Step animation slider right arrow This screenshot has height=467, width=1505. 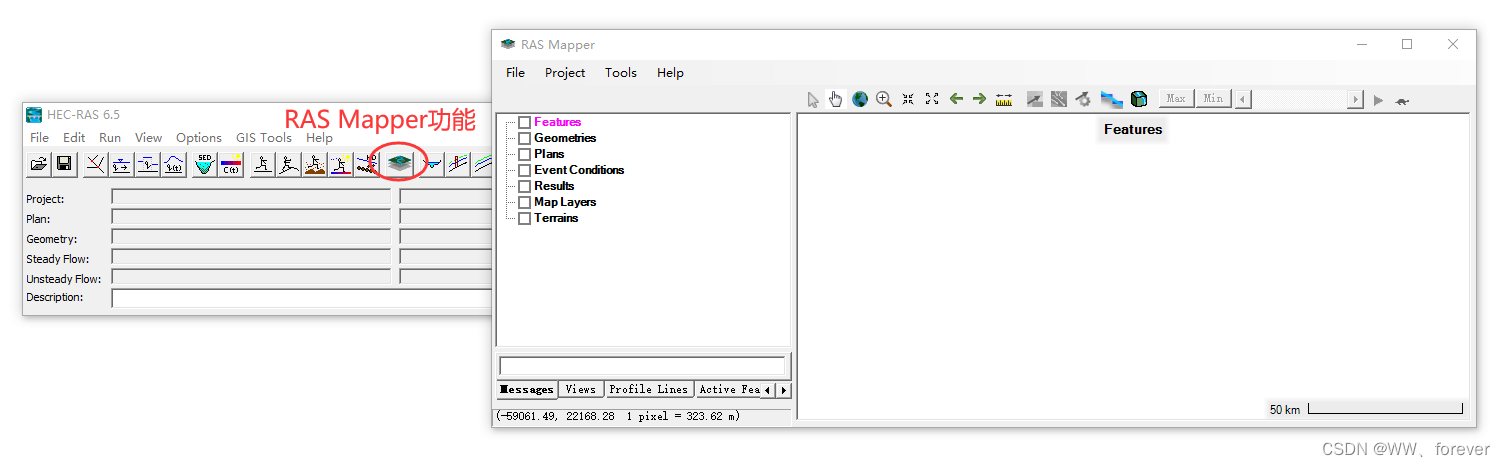pos(1356,99)
